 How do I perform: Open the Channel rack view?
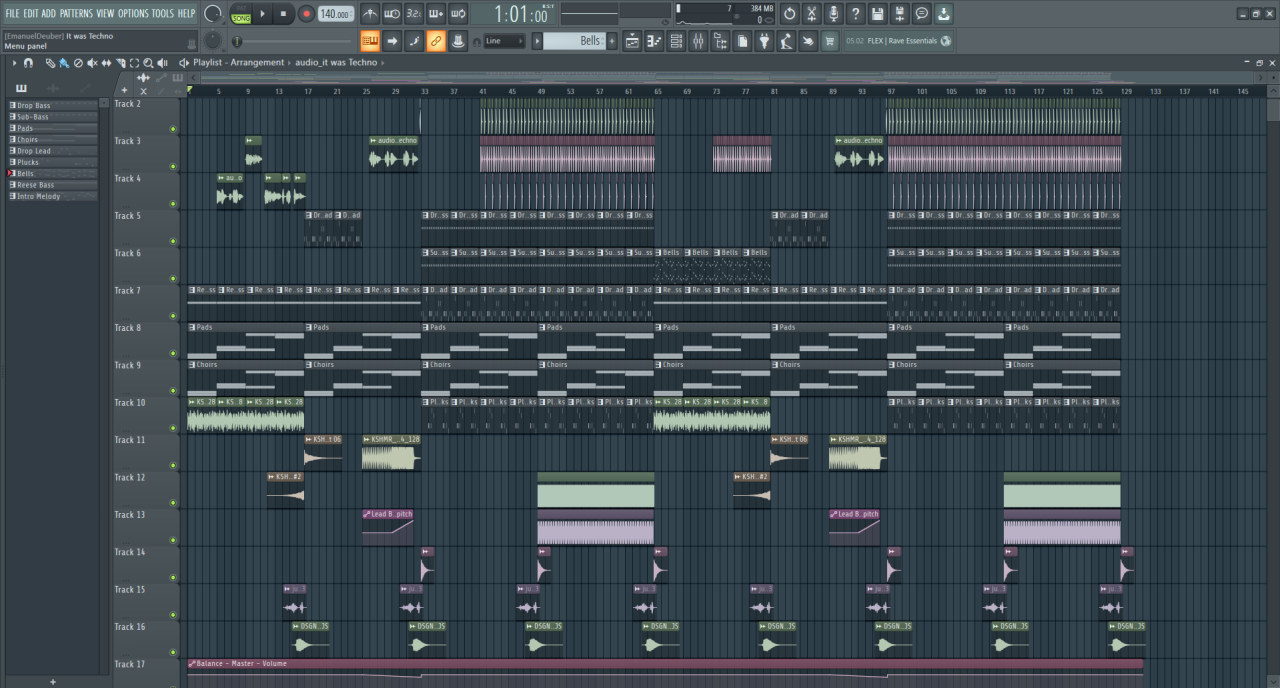click(x=676, y=41)
